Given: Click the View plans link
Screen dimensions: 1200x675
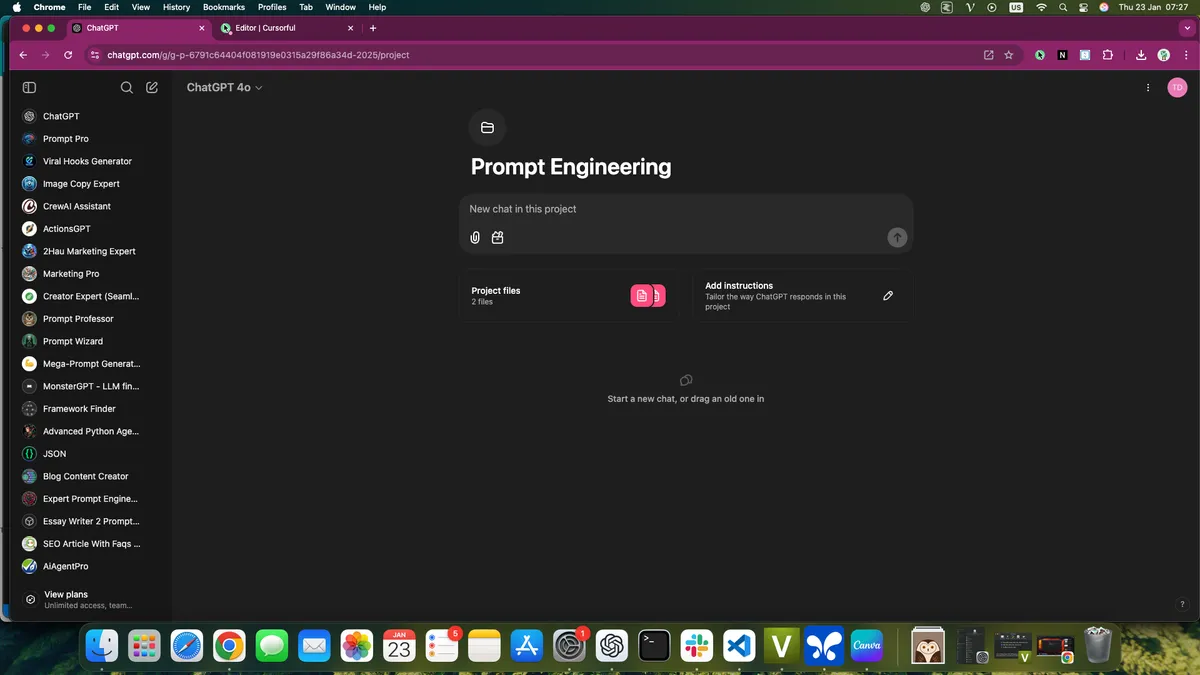Looking at the screenshot, I should 65,594.
